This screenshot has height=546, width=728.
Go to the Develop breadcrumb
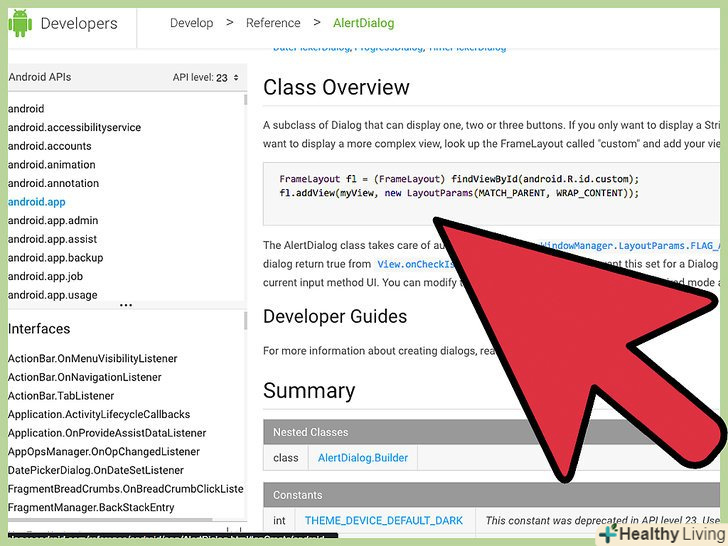pos(191,23)
